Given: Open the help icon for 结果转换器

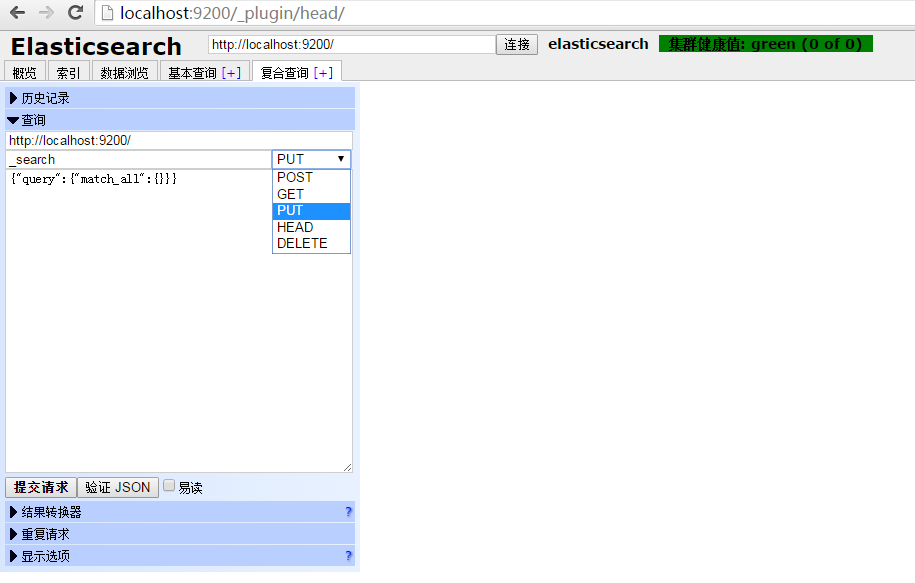Looking at the screenshot, I should pyautogui.click(x=348, y=512).
